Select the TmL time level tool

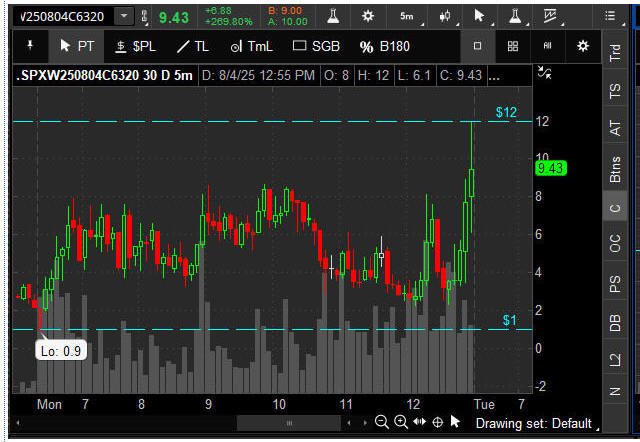point(251,46)
